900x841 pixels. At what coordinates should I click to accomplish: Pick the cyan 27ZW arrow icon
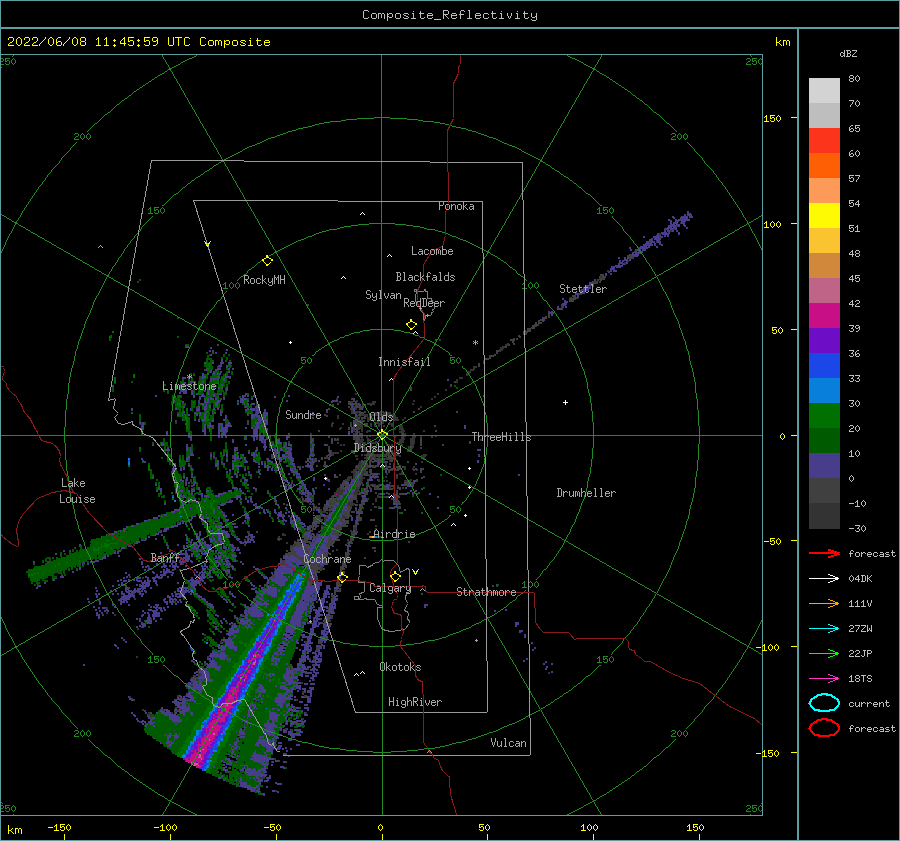tap(824, 629)
